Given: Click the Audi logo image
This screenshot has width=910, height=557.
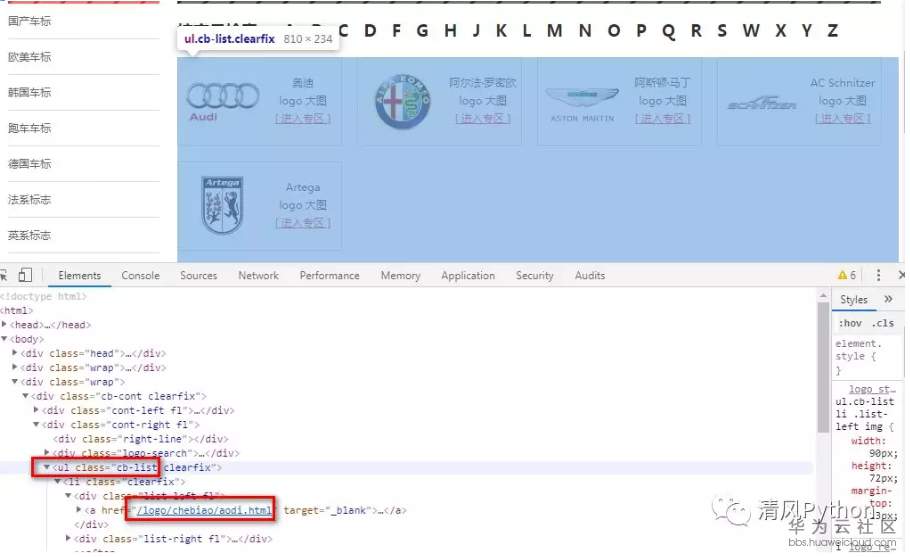Looking at the screenshot, I should point(222,102).
